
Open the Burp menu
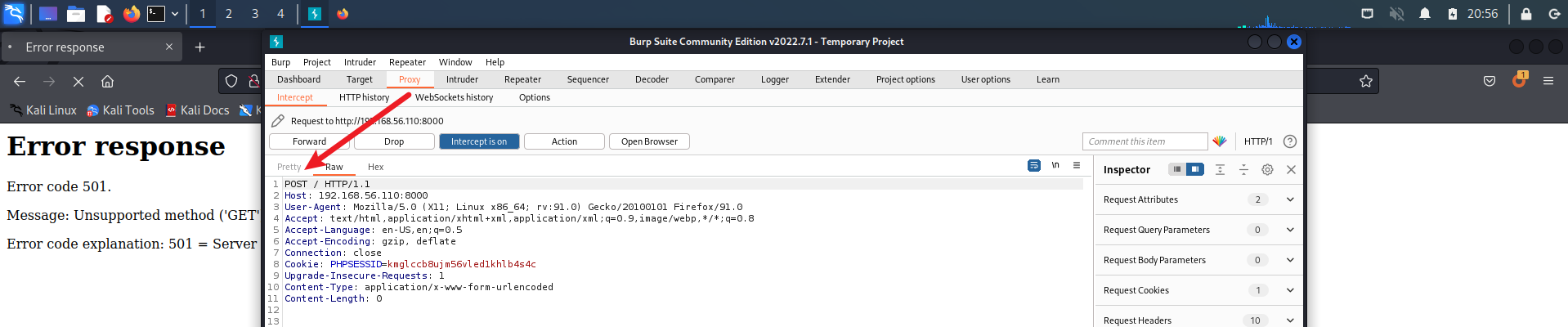280,62
